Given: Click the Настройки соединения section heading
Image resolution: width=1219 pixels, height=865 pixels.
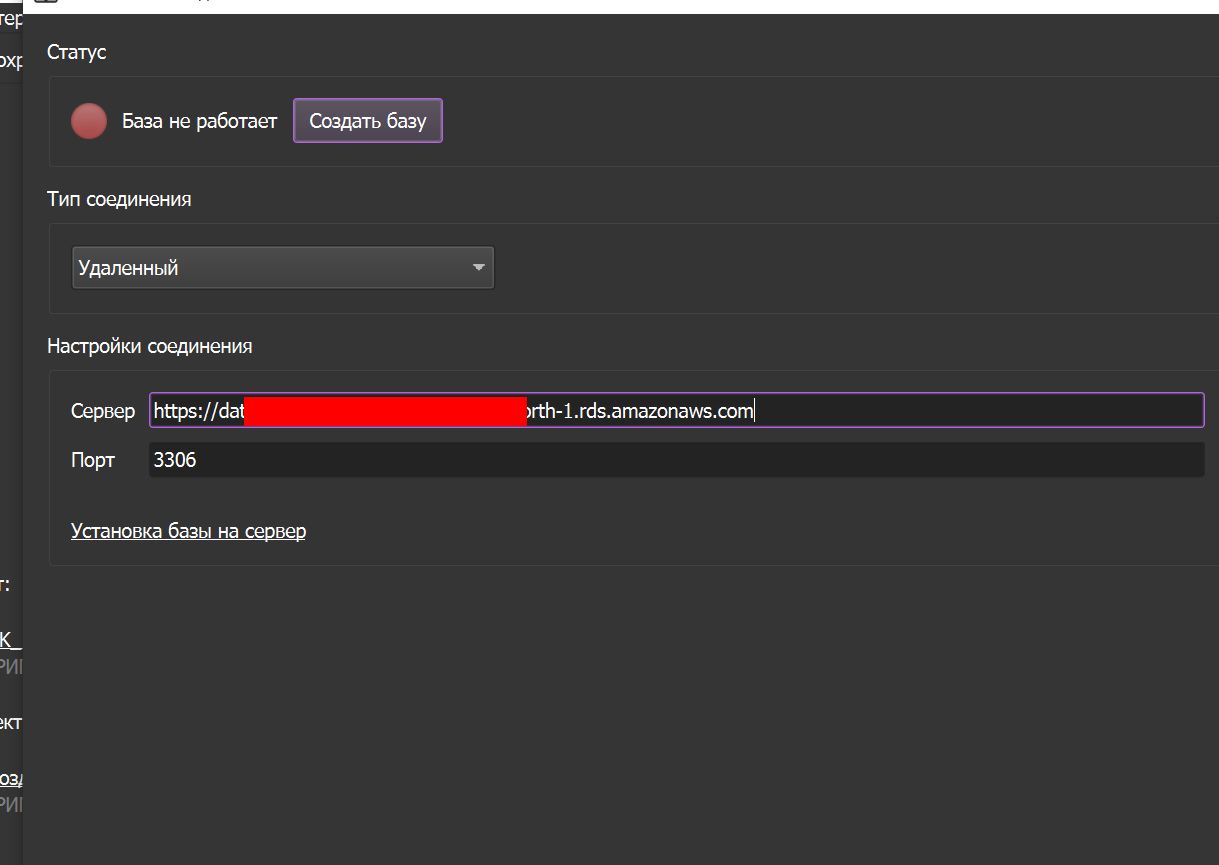Looking at the screenshot, I should pyautogui.click(x=149, y=346).
